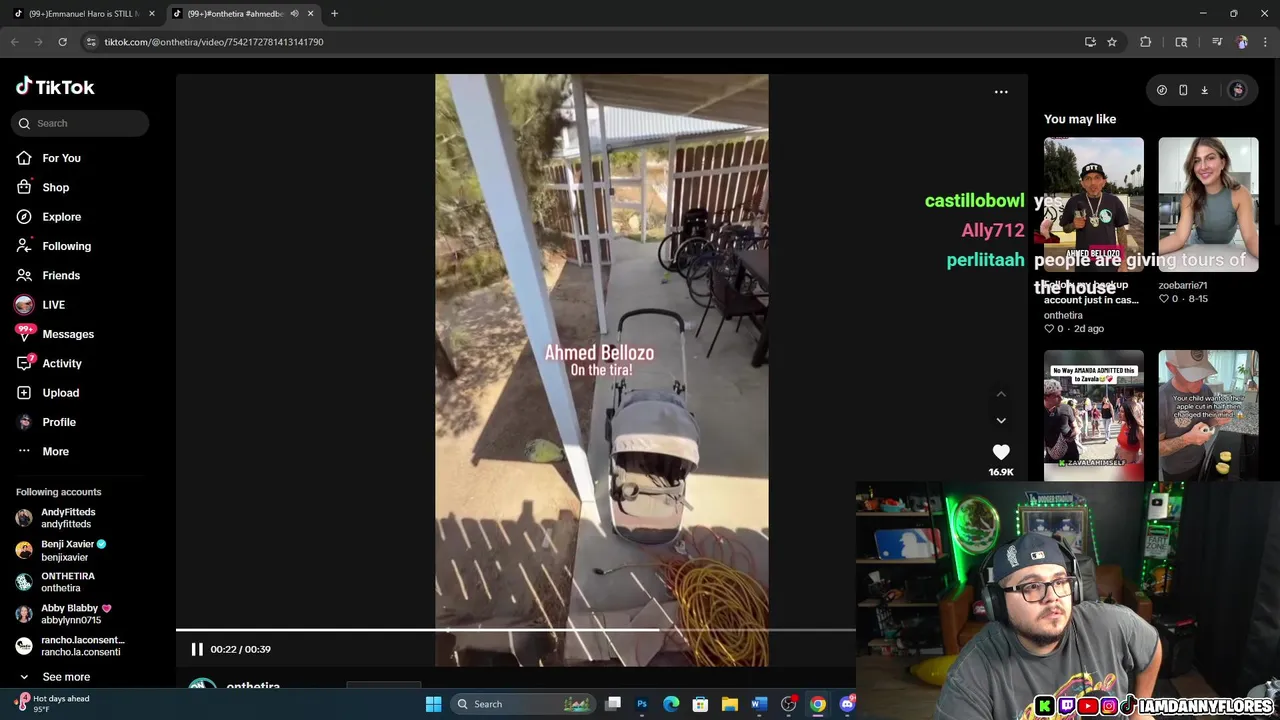Go to previous video with up chevron
1280x720 pixels.
click(x=1001, y=394)
